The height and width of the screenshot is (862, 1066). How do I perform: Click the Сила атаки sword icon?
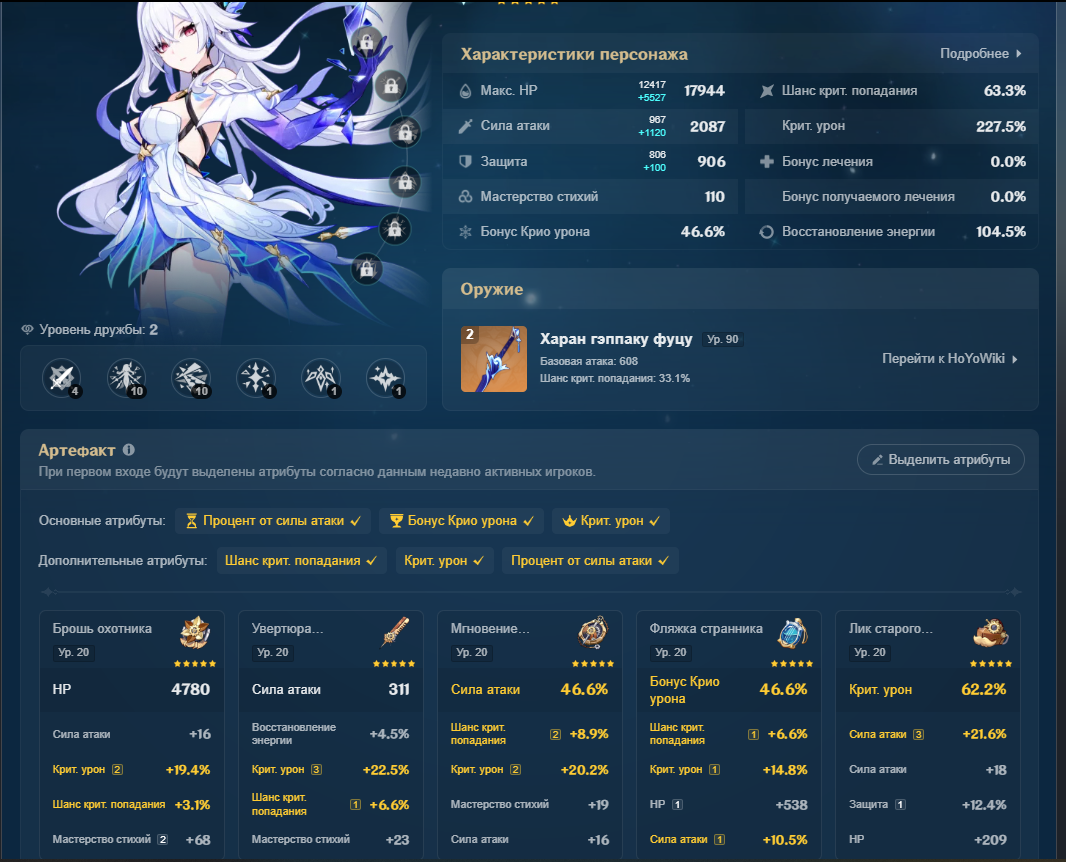(465, 126)
